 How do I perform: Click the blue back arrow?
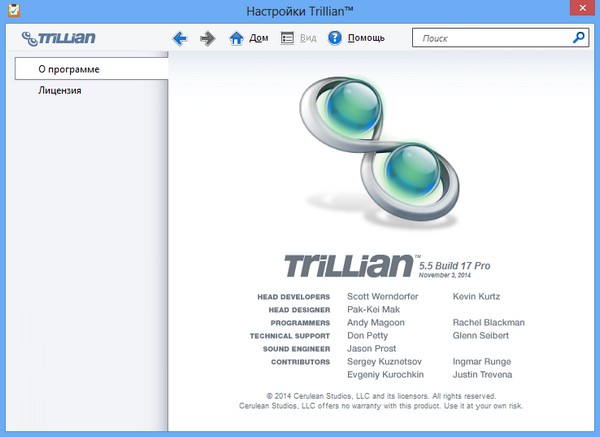coord(180,39)
